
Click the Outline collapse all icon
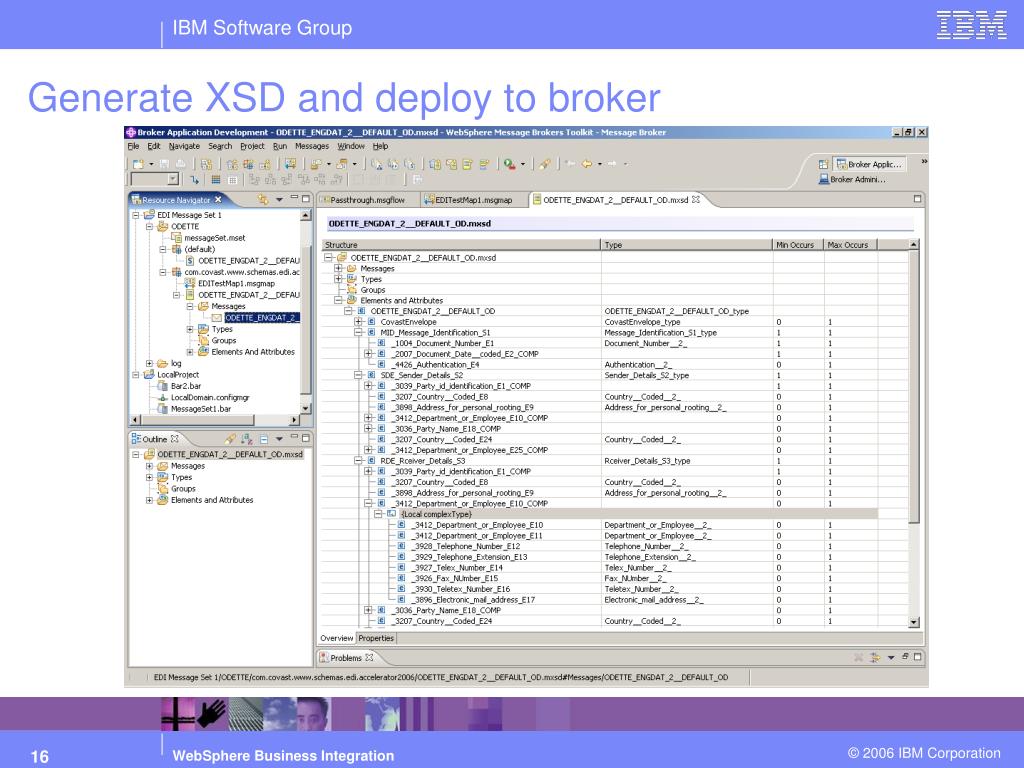tap(264, 439)
